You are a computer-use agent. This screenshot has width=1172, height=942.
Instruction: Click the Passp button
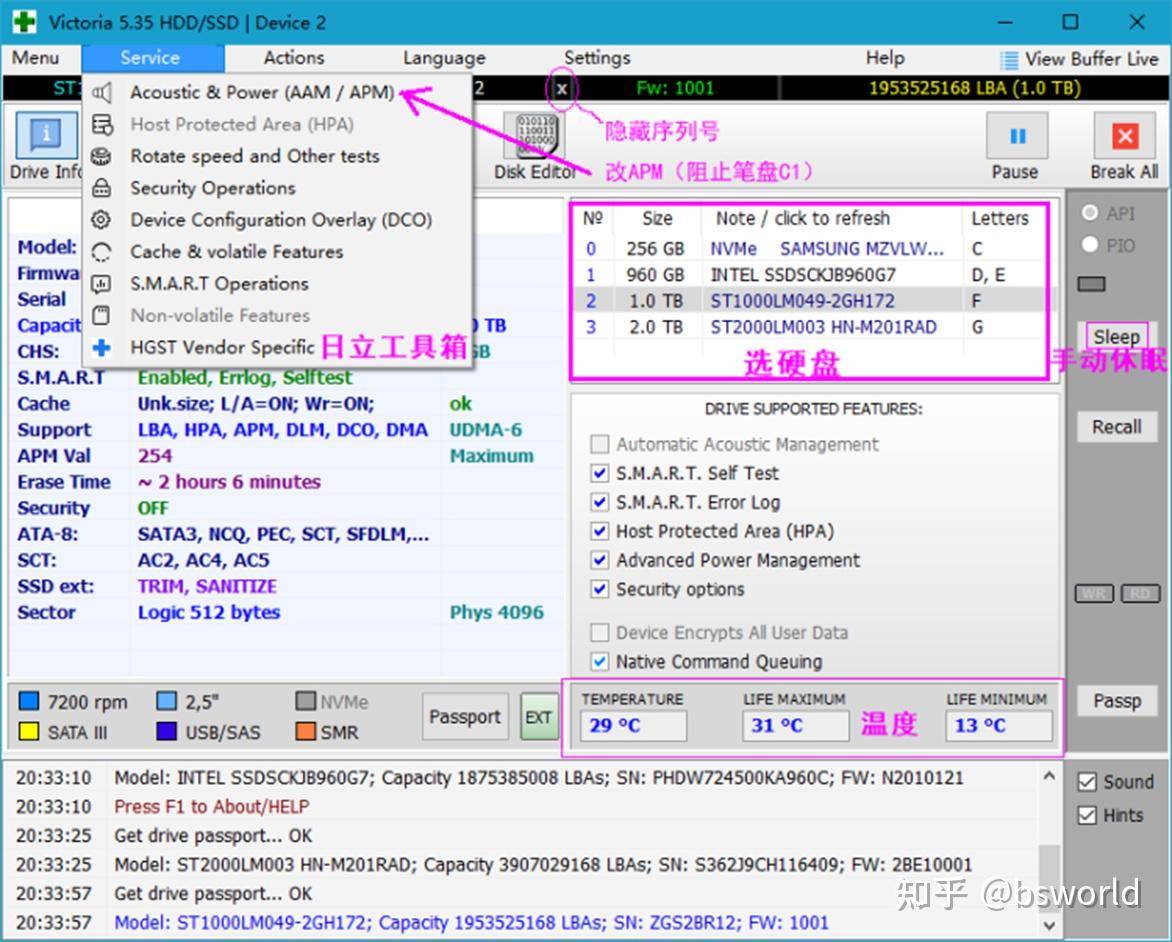coord(1117,701)
